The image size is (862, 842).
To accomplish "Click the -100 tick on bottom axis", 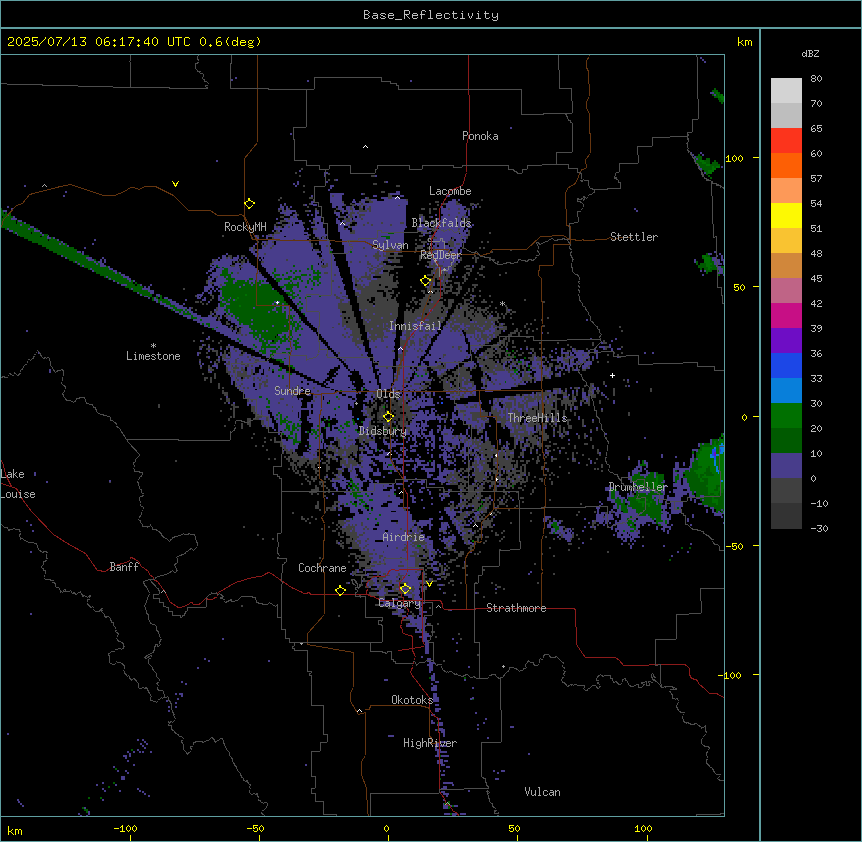I will pyautogui.click(x=125, y=829).
